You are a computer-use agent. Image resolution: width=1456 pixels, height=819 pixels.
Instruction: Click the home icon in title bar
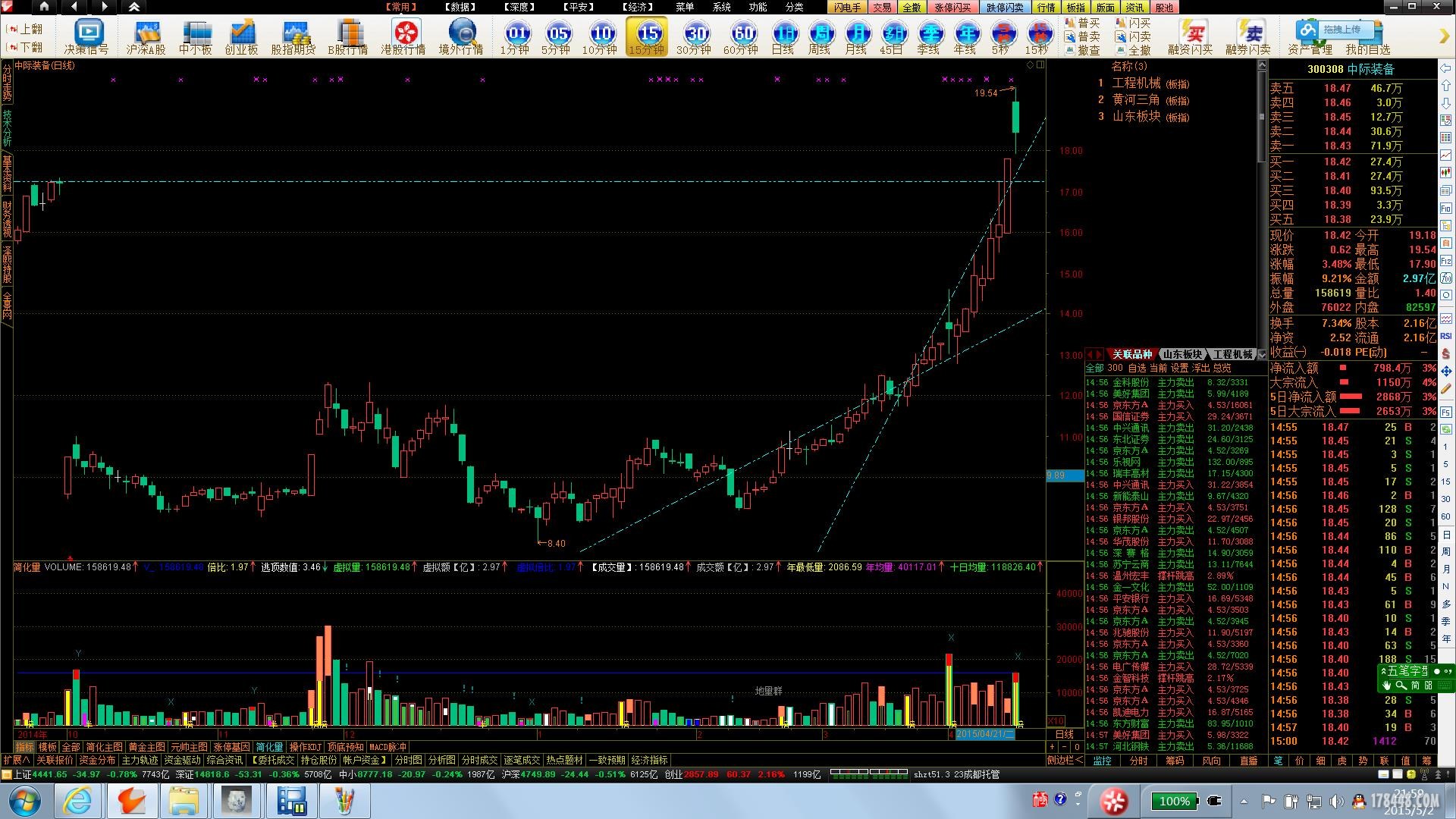tap(44, 7)
